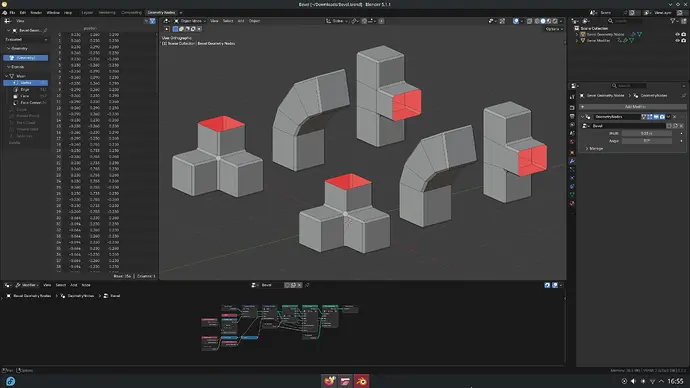Open the Material properties tab icon
Screen dimensions: 690x388
click(572, 203)
